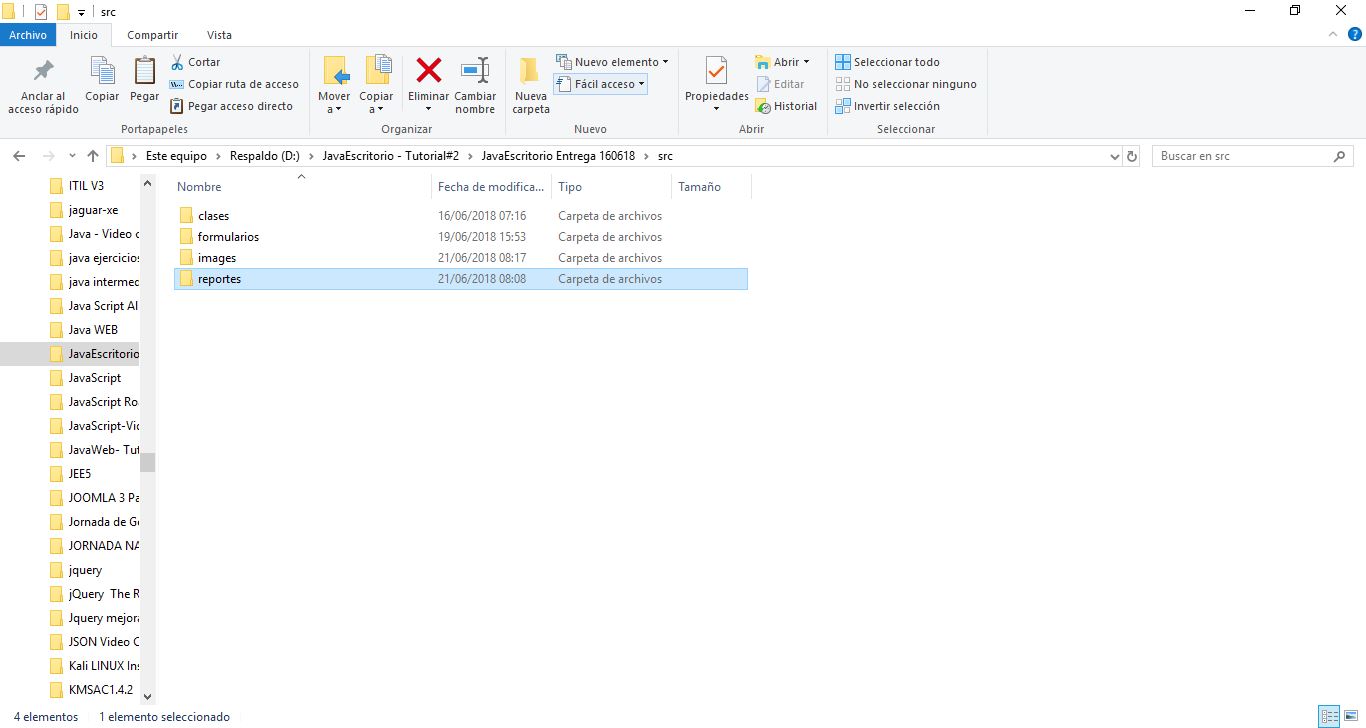Open the Copiar a command
Image resolution: width=1366 pixels, height=728 pixels.
[x=376, y=85]
